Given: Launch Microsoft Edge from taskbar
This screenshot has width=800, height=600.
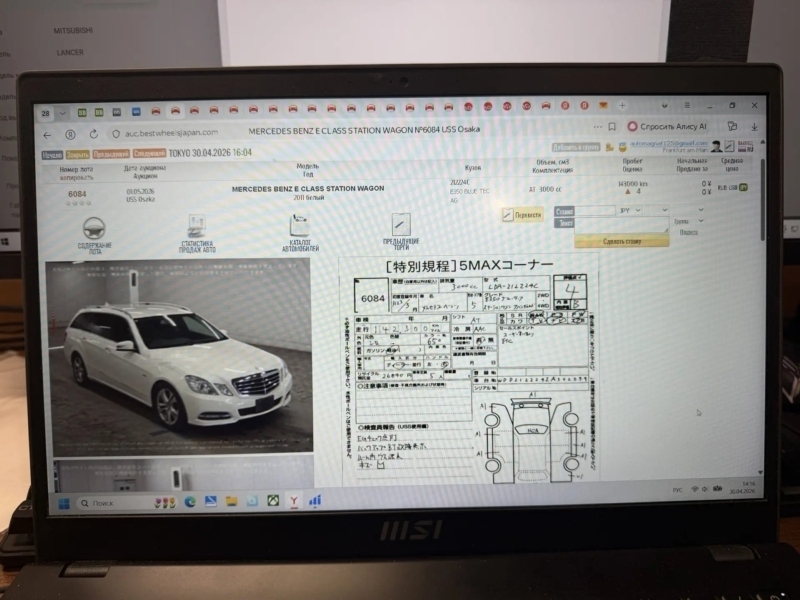Looking at the screenshot, I should click(x=190, y=503).
